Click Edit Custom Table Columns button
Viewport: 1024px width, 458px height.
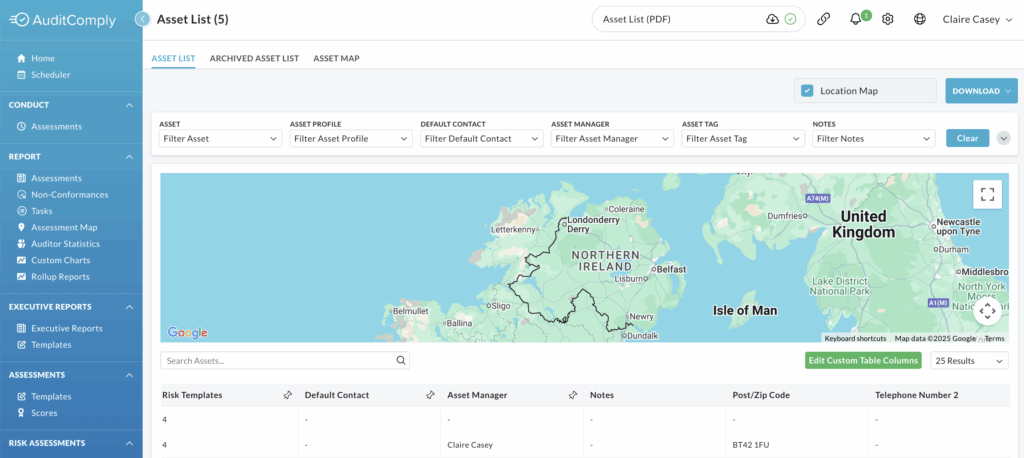point(862,360)
